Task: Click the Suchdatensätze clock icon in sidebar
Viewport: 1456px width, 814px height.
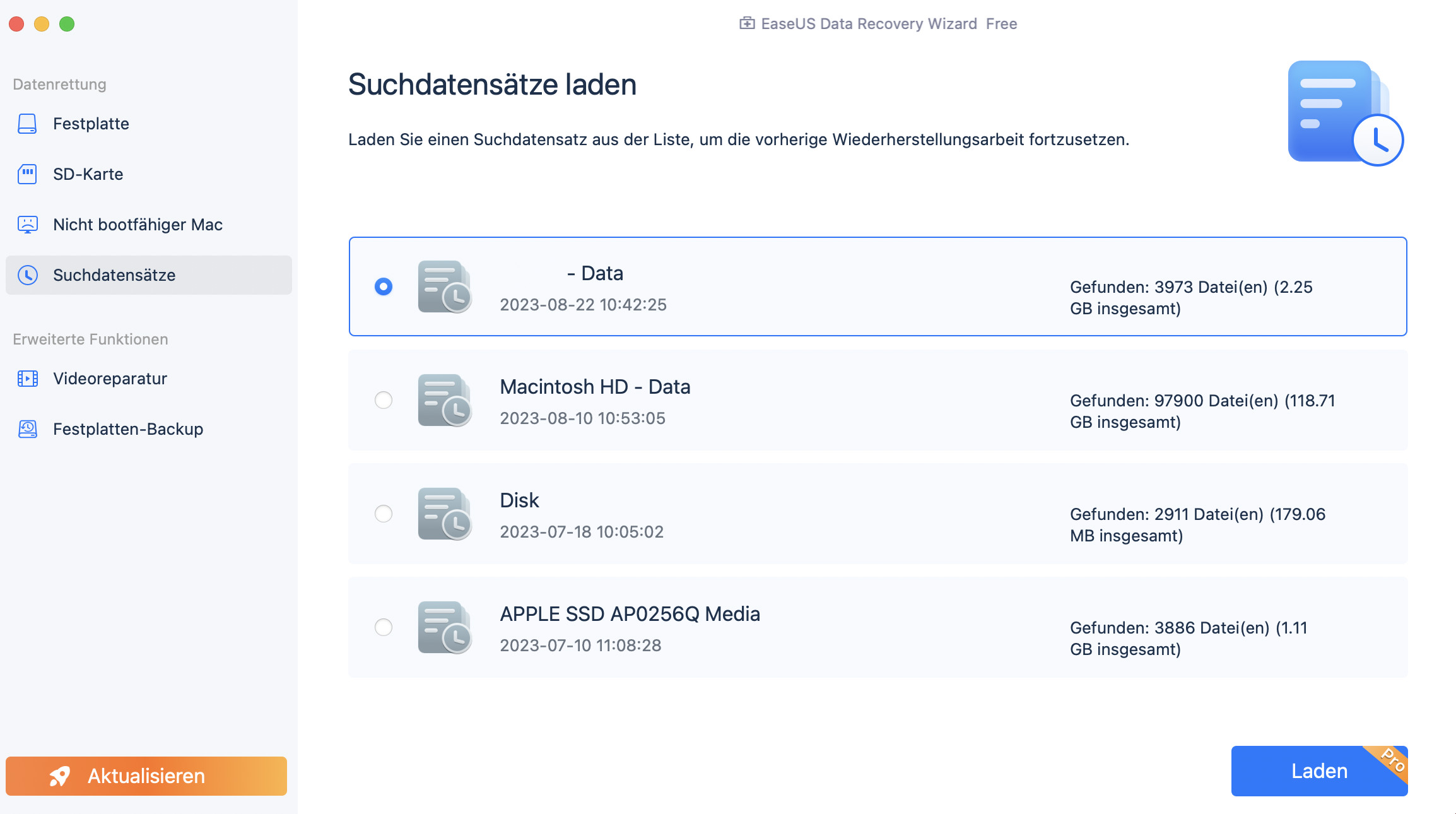Action: pos(27,275)
